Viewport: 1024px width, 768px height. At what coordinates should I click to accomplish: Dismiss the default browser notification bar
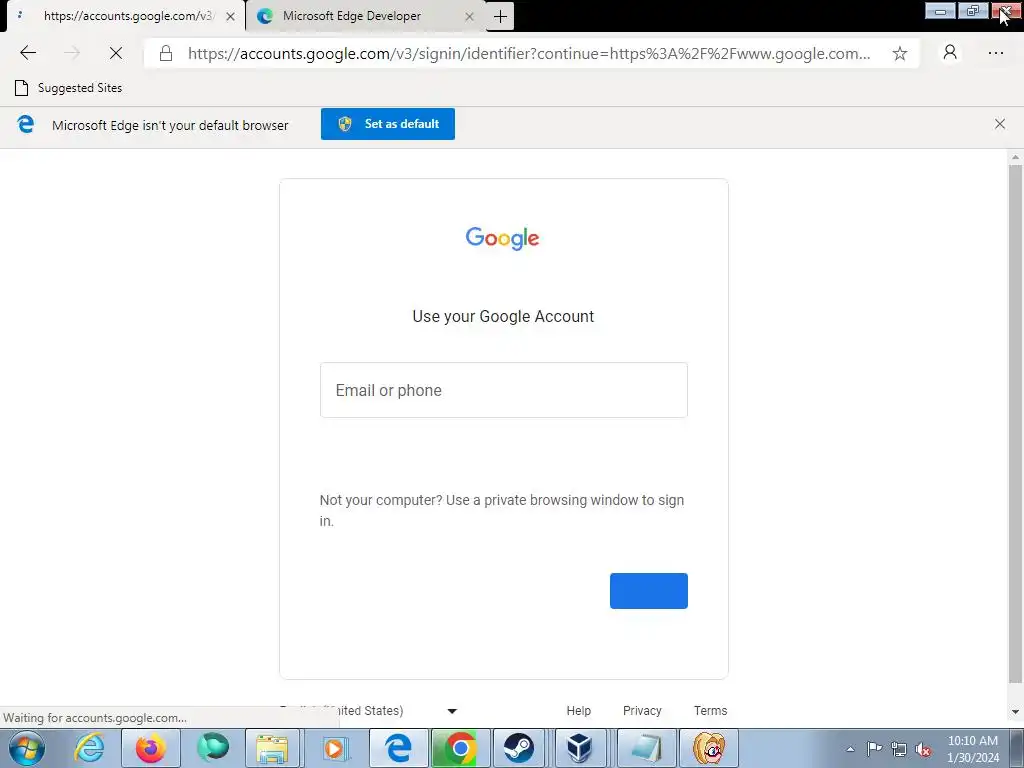pos(999,124)
